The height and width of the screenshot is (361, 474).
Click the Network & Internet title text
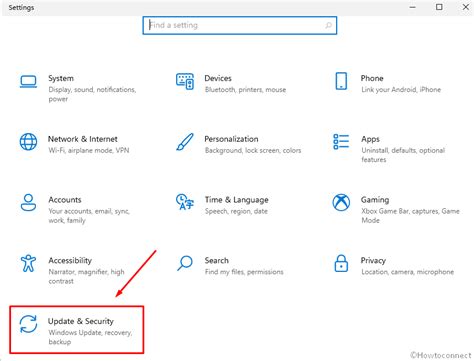tap(83, 139)
